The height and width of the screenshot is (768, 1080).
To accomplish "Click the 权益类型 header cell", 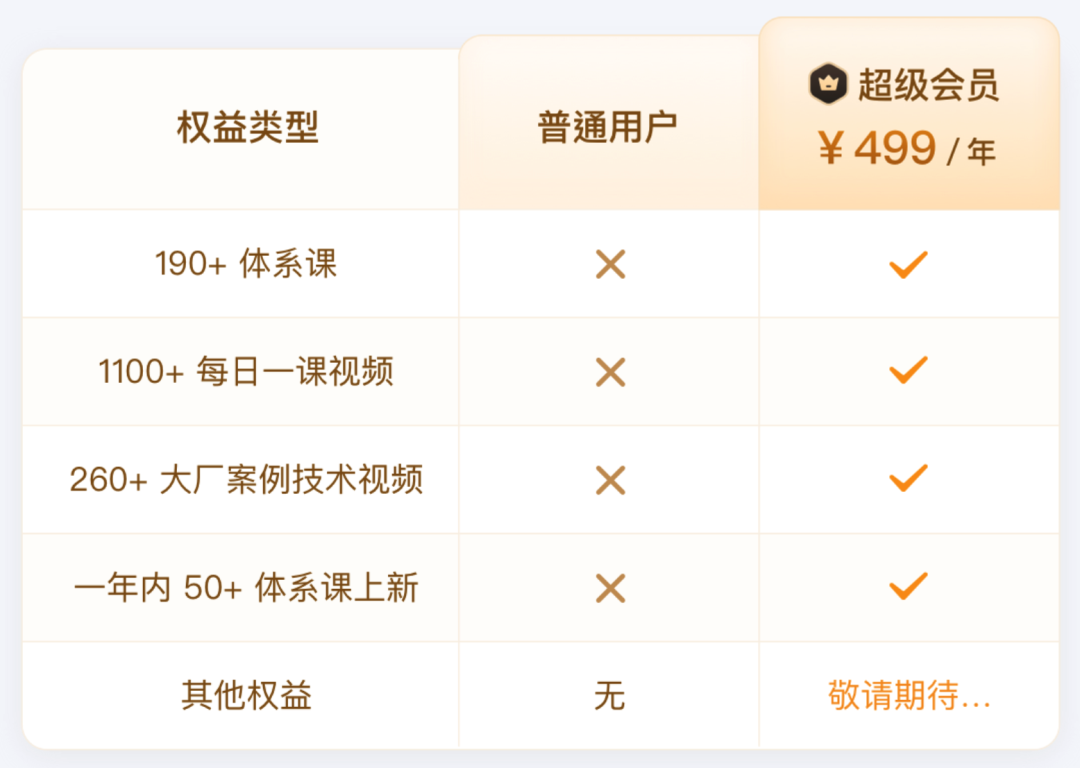I will 247,127.
